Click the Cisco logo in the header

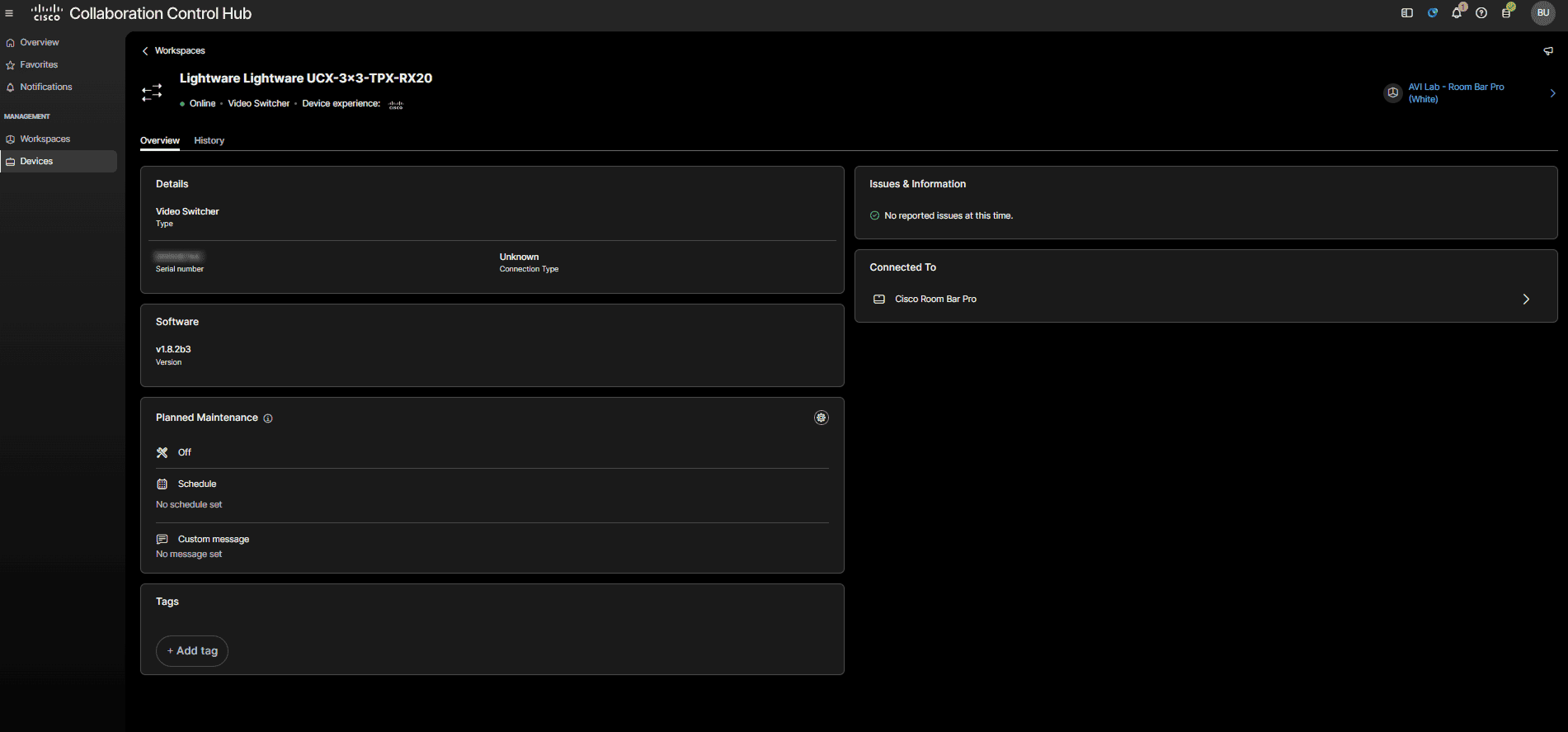[x=46, y=13]
